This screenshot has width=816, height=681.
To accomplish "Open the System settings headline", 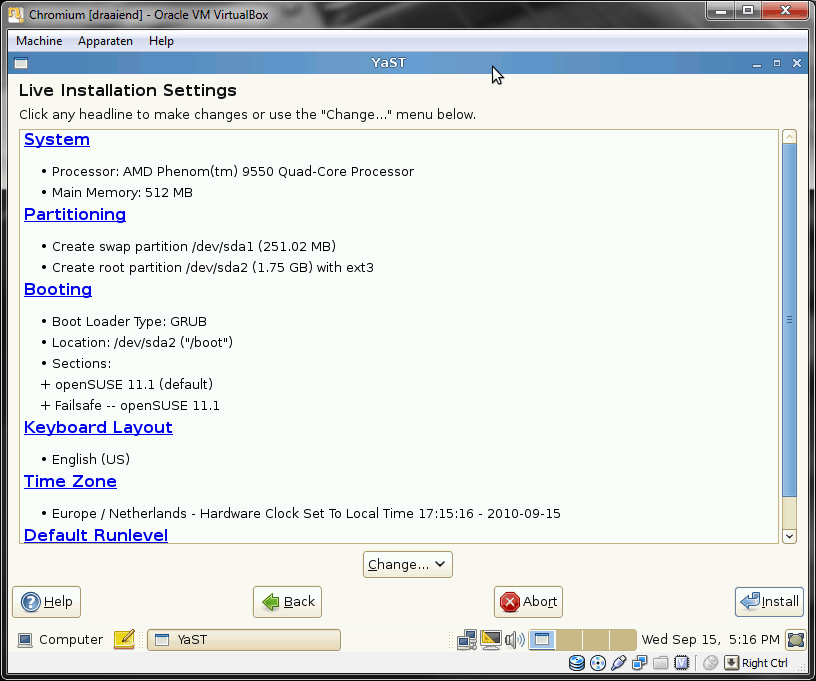I will pyautogui.click(x=57, y=139).
